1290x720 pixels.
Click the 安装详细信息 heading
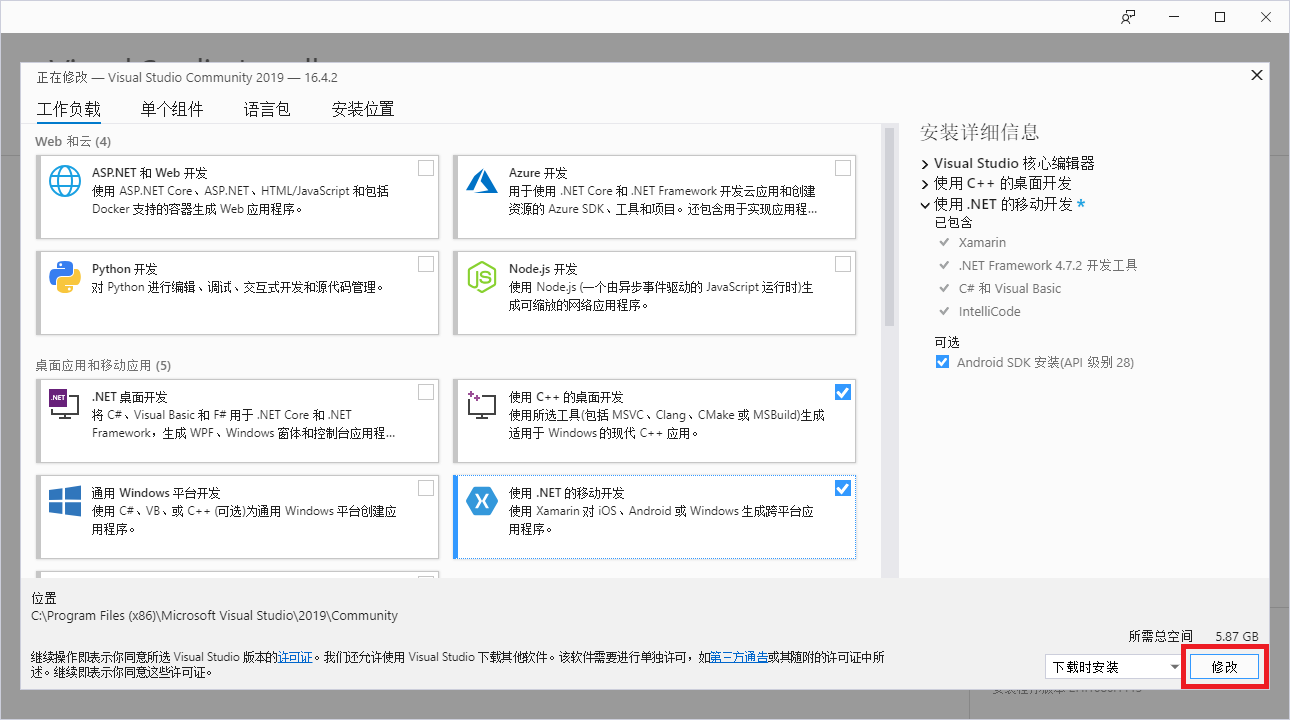click(980, 132)
